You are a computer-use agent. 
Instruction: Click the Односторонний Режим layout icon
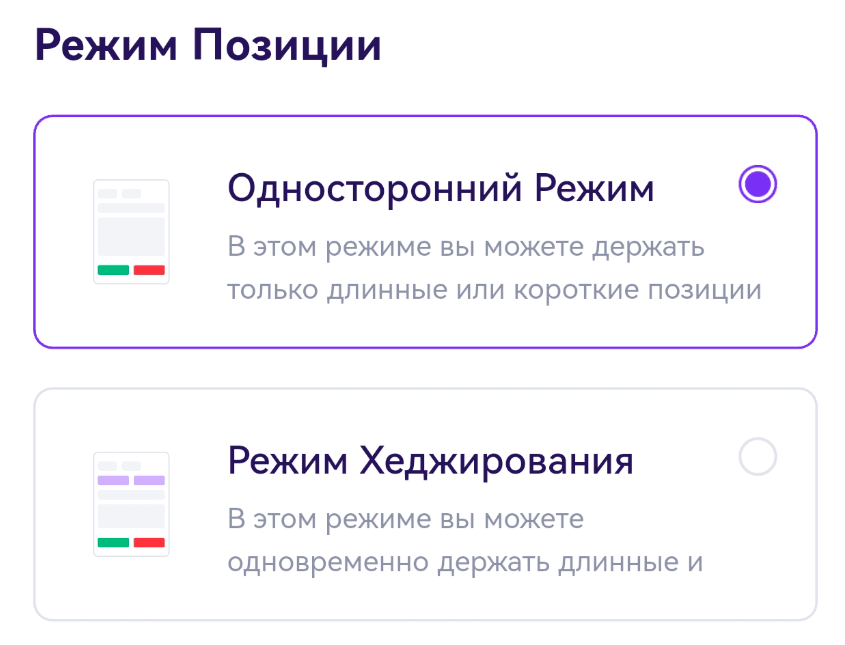click(x=131, y=232)
